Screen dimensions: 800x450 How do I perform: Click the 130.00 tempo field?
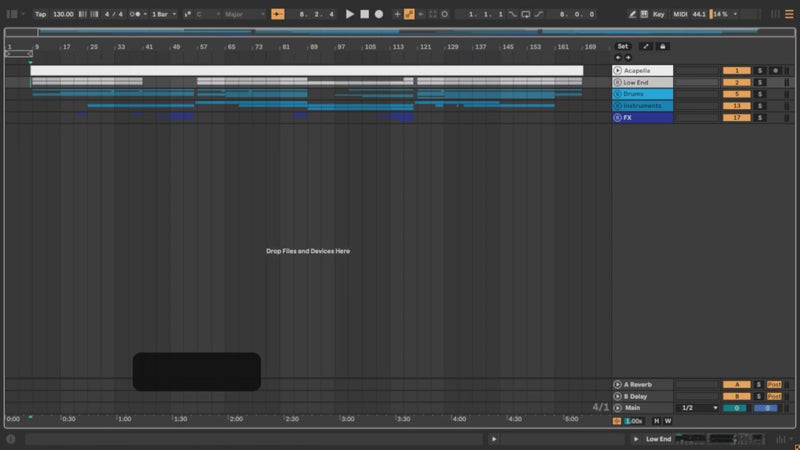coord(63,14)
